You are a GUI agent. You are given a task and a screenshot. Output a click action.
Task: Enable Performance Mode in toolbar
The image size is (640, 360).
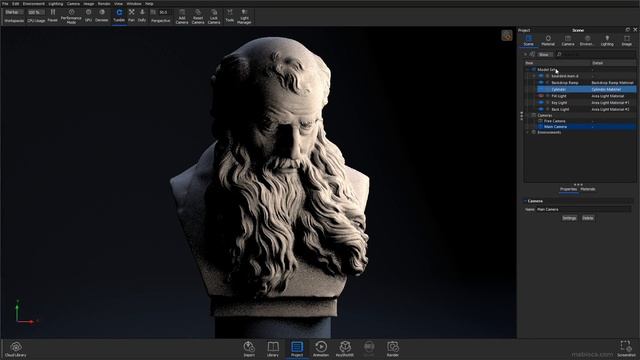coord(71,16)
